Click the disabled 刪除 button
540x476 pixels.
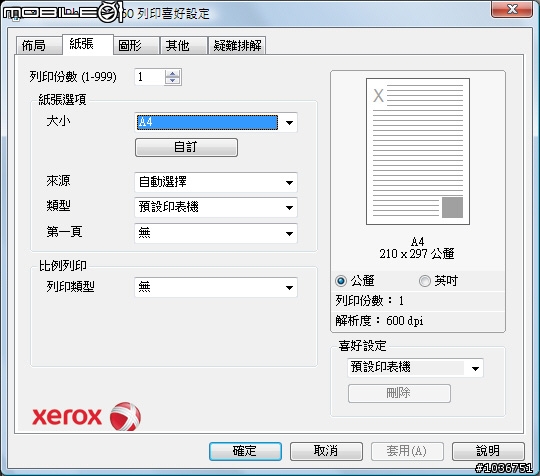click(x=399, y=393)
